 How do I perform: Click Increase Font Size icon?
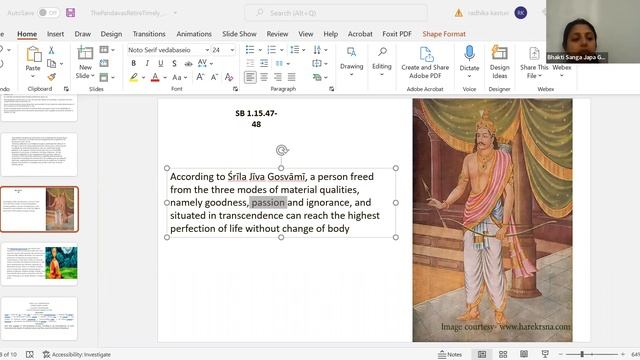[x=200, y=77]
